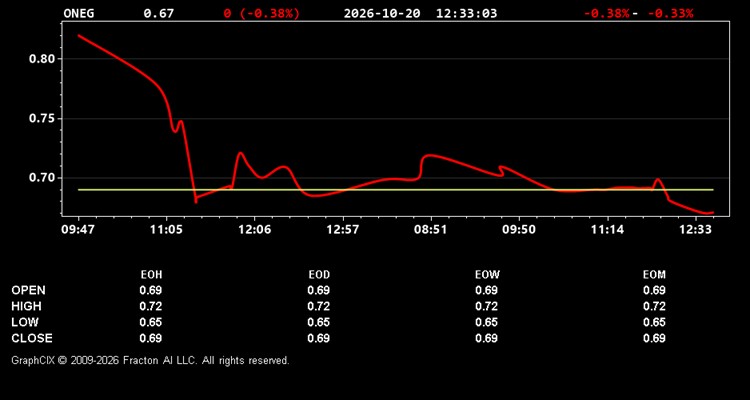Screen dimensions: 750x400
Task: Click the 12:33:03 timestamp
Action: [466, 13]
